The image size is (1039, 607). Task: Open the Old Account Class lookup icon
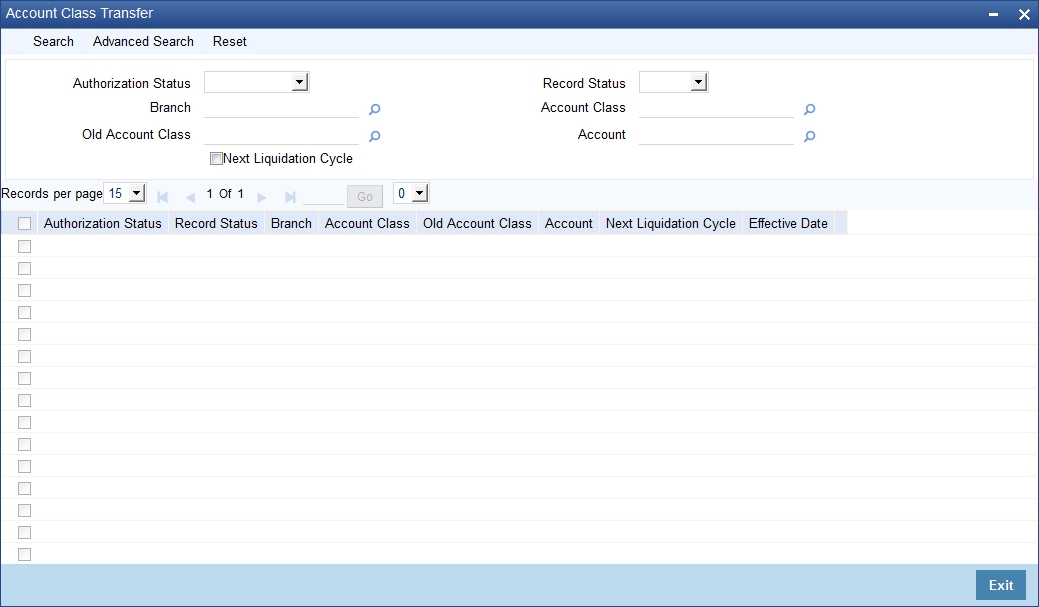pyautogui.click(x=374, y=136)
